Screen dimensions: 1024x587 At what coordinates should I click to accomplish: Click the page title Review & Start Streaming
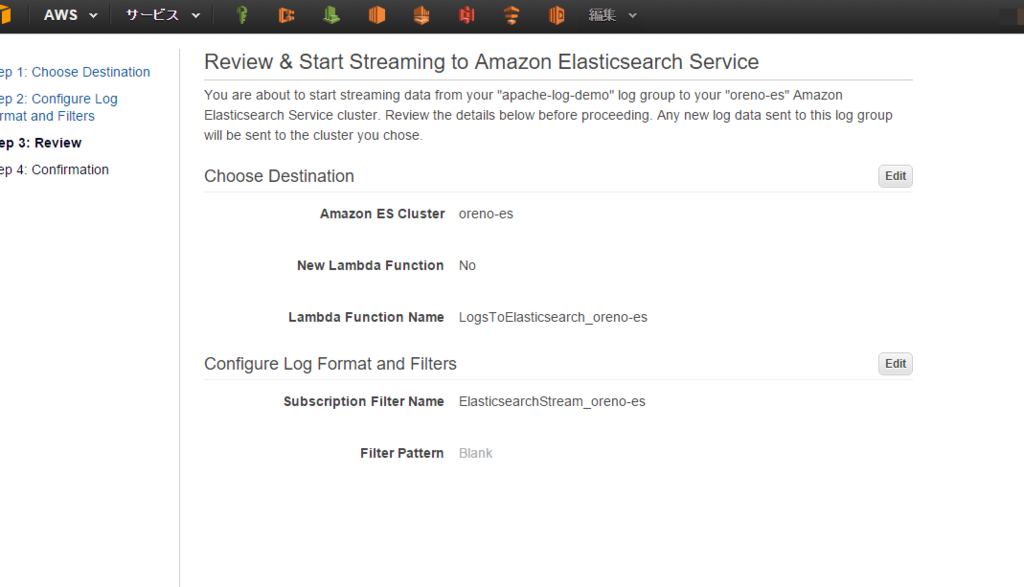click(x=481, y=62)
